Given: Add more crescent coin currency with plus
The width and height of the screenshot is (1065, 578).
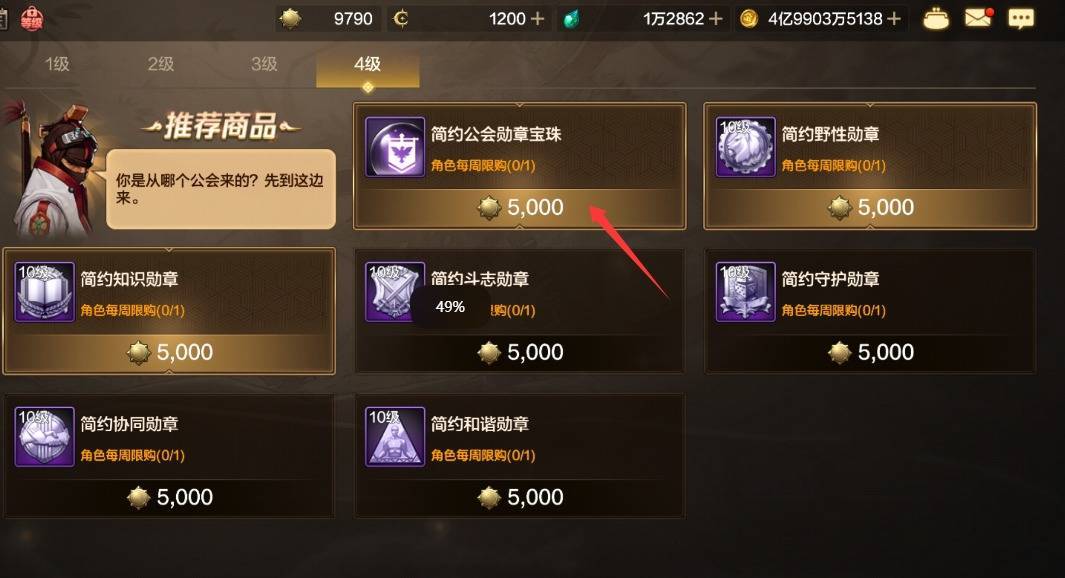Looking at the screenshot, I should (537, 19).
